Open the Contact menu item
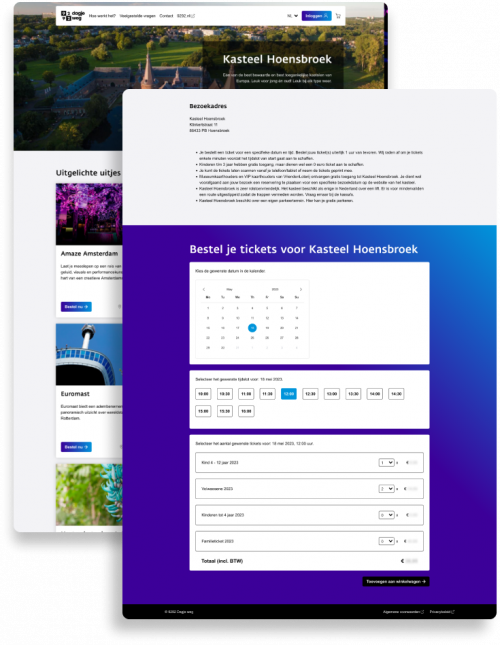Viewport: 500px width, 645px height. tap(166, 16)
